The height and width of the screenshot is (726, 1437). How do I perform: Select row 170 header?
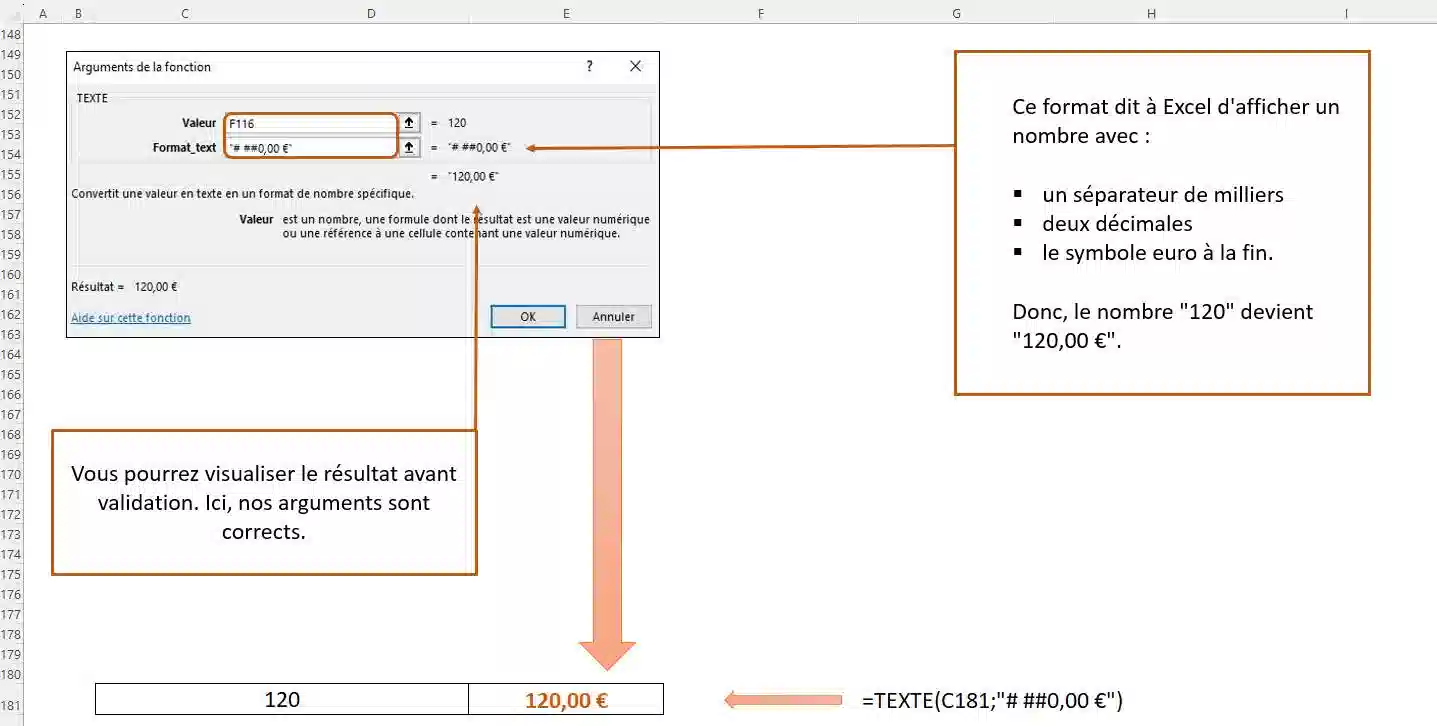tap(11, 475)
